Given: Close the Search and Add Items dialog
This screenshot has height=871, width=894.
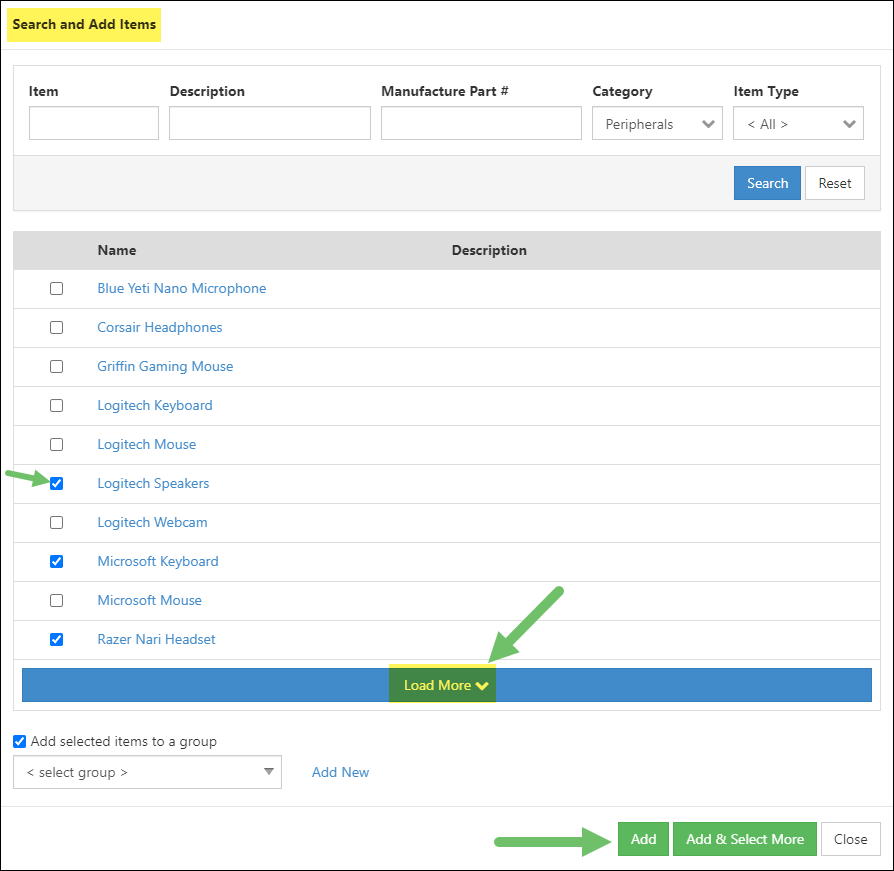Looking at the screenshot, I should [x=850, y=839].
